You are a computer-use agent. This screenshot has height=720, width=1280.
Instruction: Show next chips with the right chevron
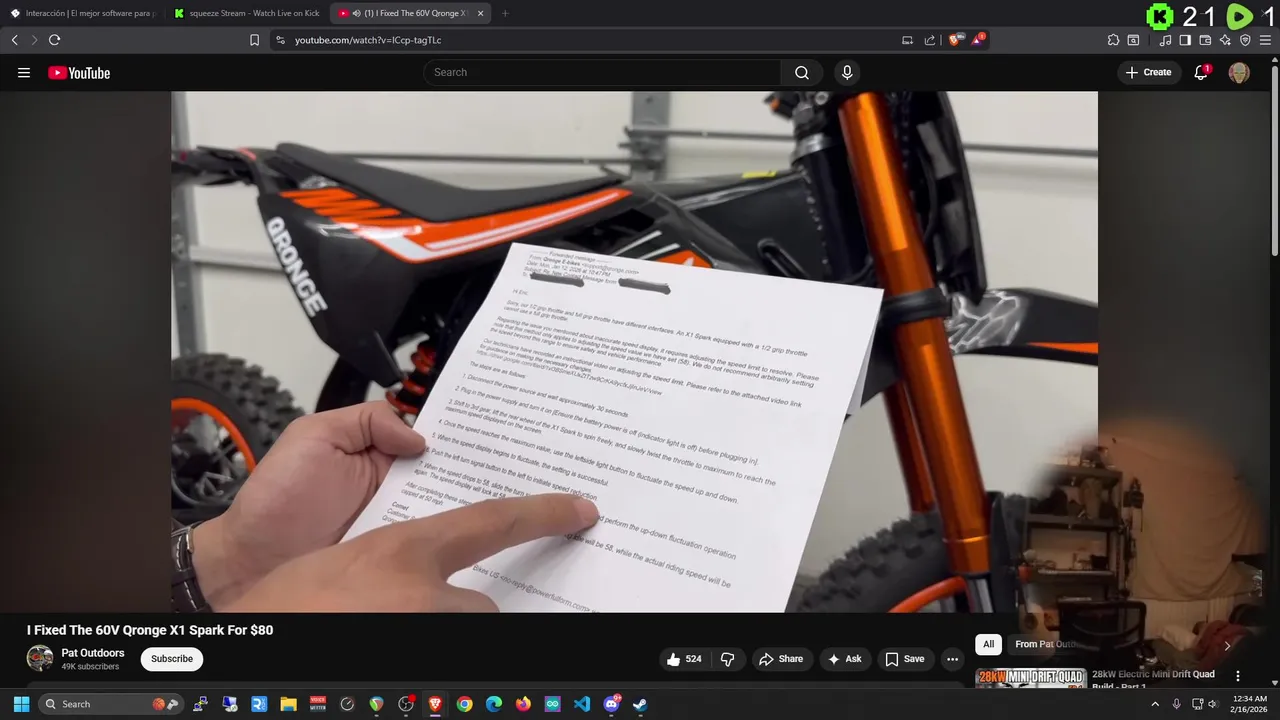point(1227,645)
